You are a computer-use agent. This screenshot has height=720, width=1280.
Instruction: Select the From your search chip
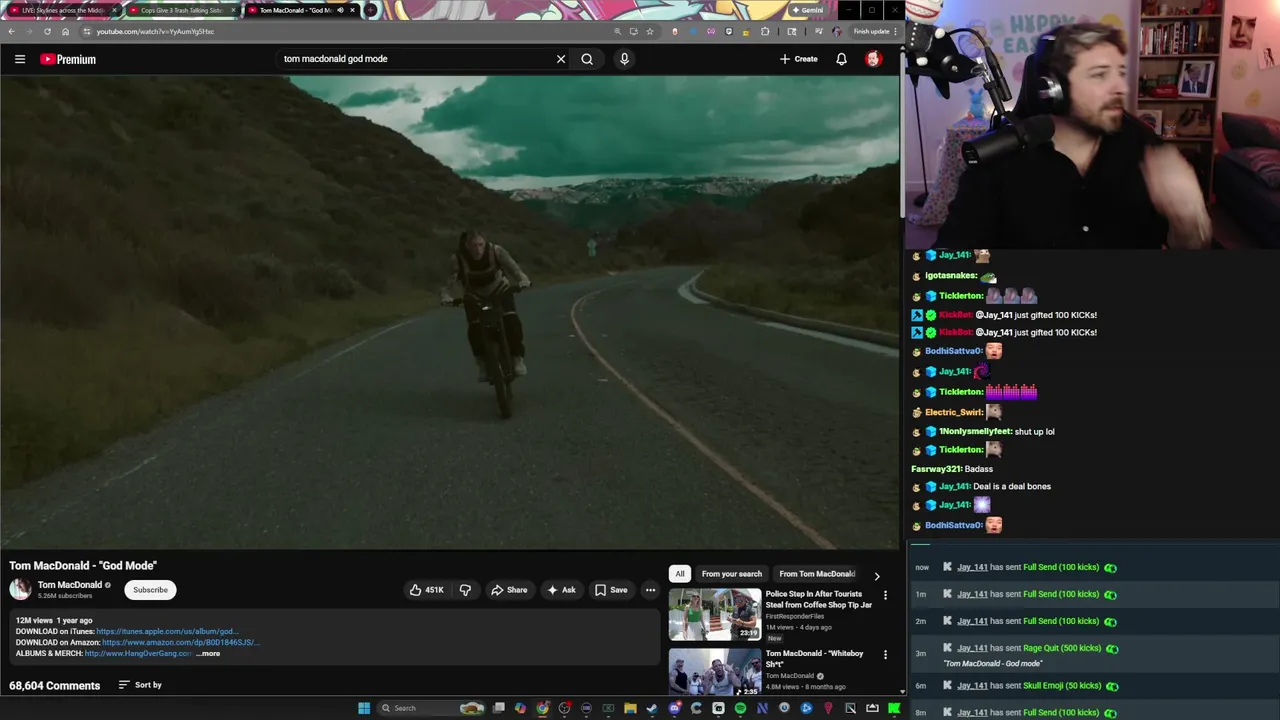(731, 574)
